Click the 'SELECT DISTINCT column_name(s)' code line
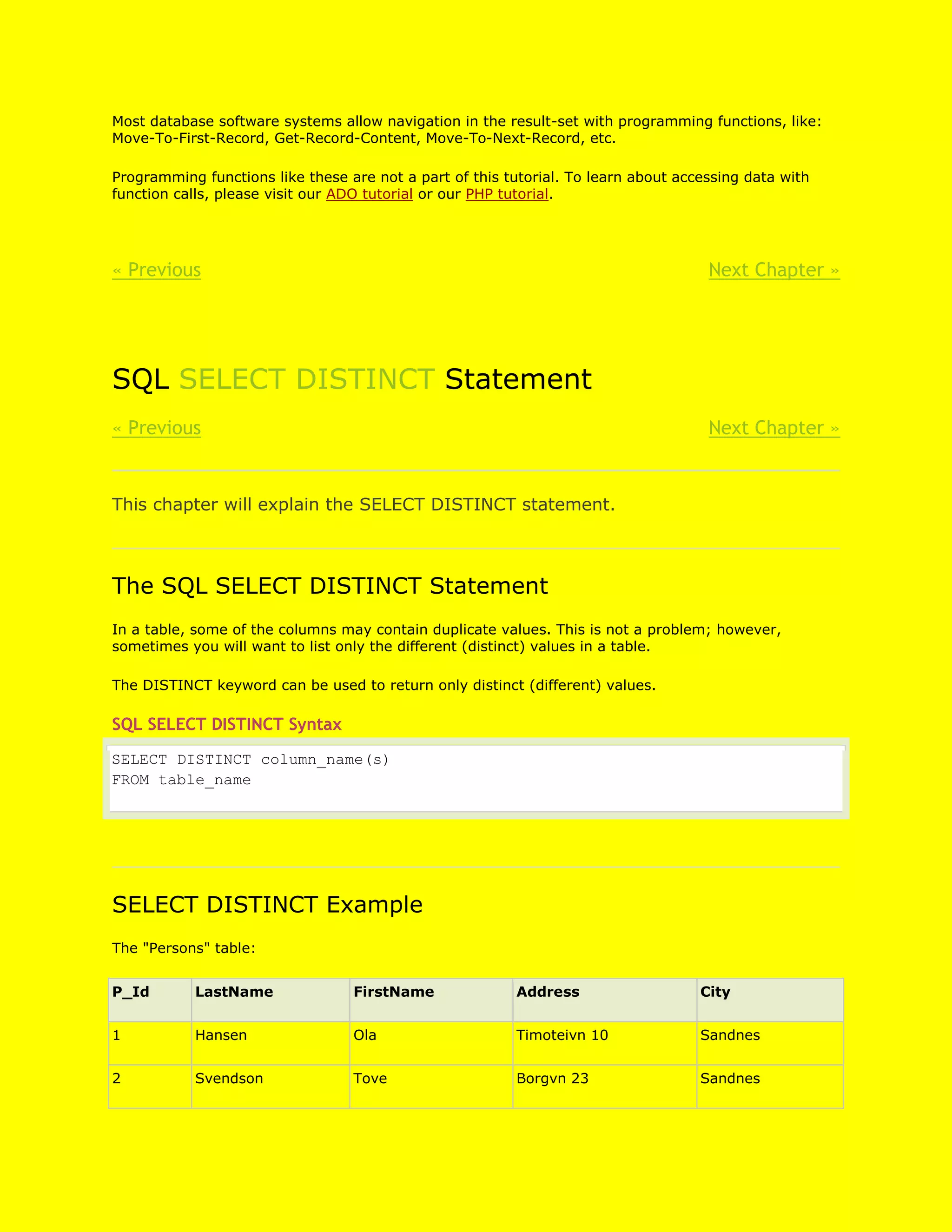952x1232 pixels. (250, 760)
